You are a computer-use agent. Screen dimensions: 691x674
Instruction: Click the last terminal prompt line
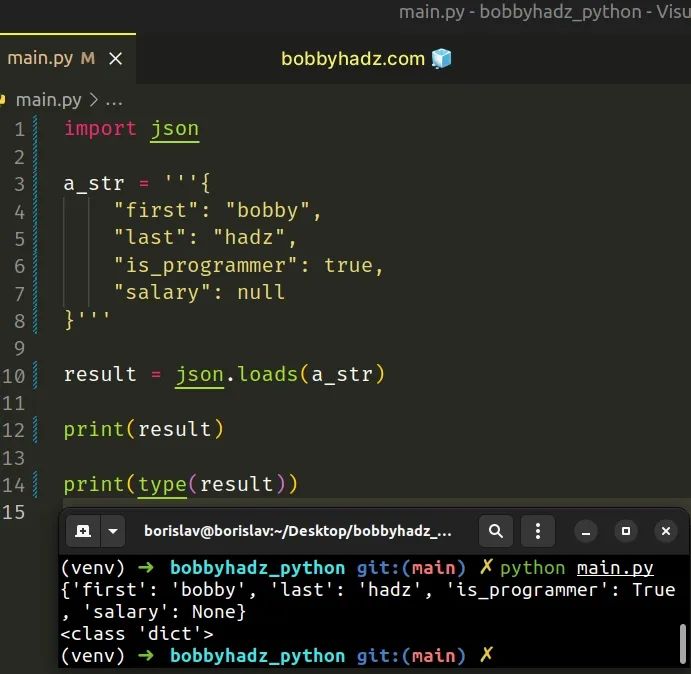[x=277, y=656]
